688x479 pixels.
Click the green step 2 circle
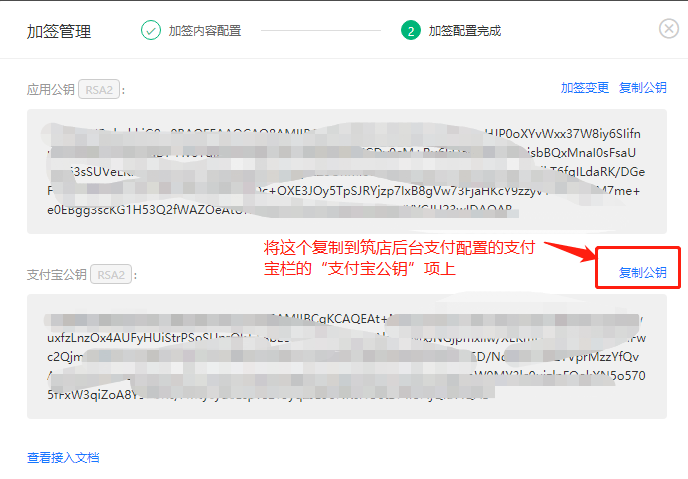[411, 30]
